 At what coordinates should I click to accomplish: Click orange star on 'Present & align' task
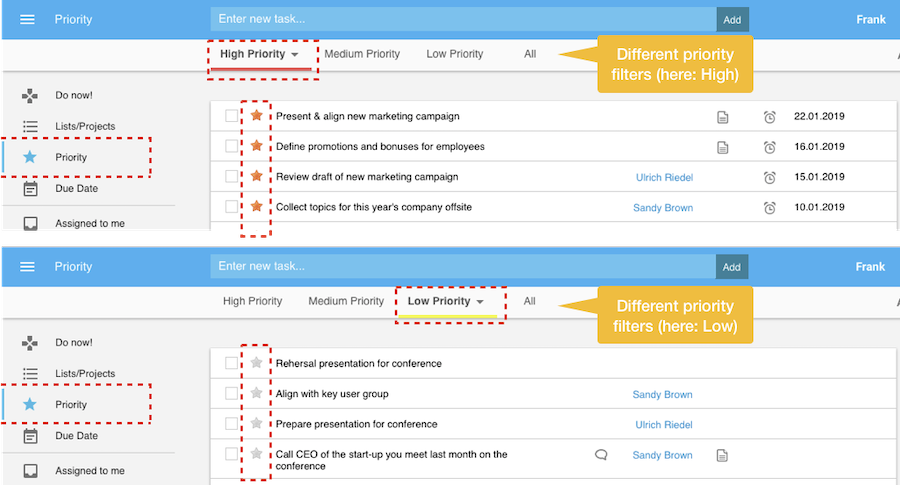(257, 116)
